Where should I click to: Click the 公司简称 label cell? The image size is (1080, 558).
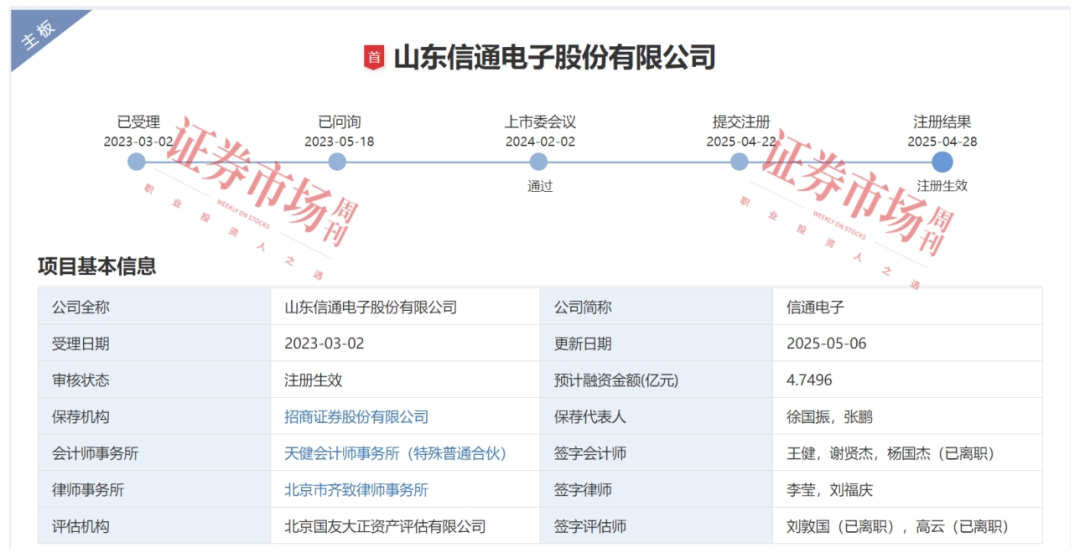656,307
